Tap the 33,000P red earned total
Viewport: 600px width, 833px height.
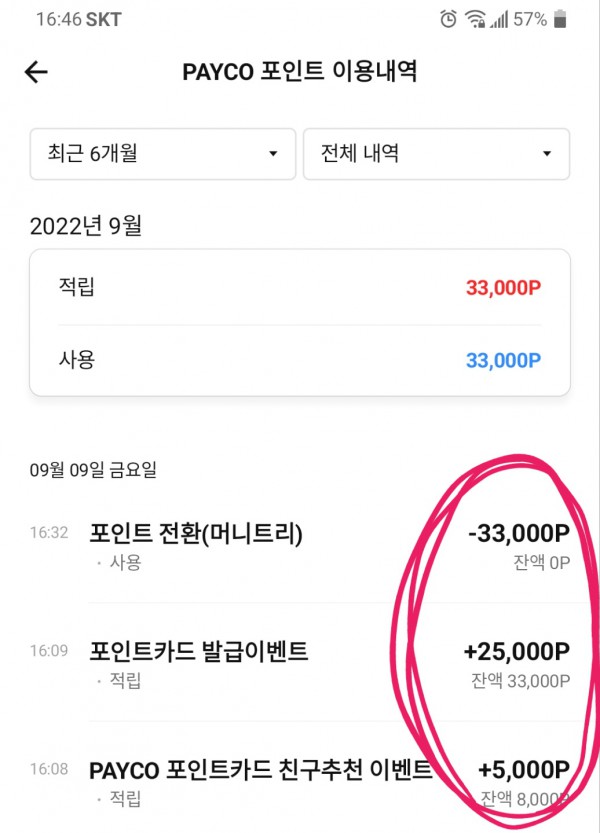pos(503,288)
